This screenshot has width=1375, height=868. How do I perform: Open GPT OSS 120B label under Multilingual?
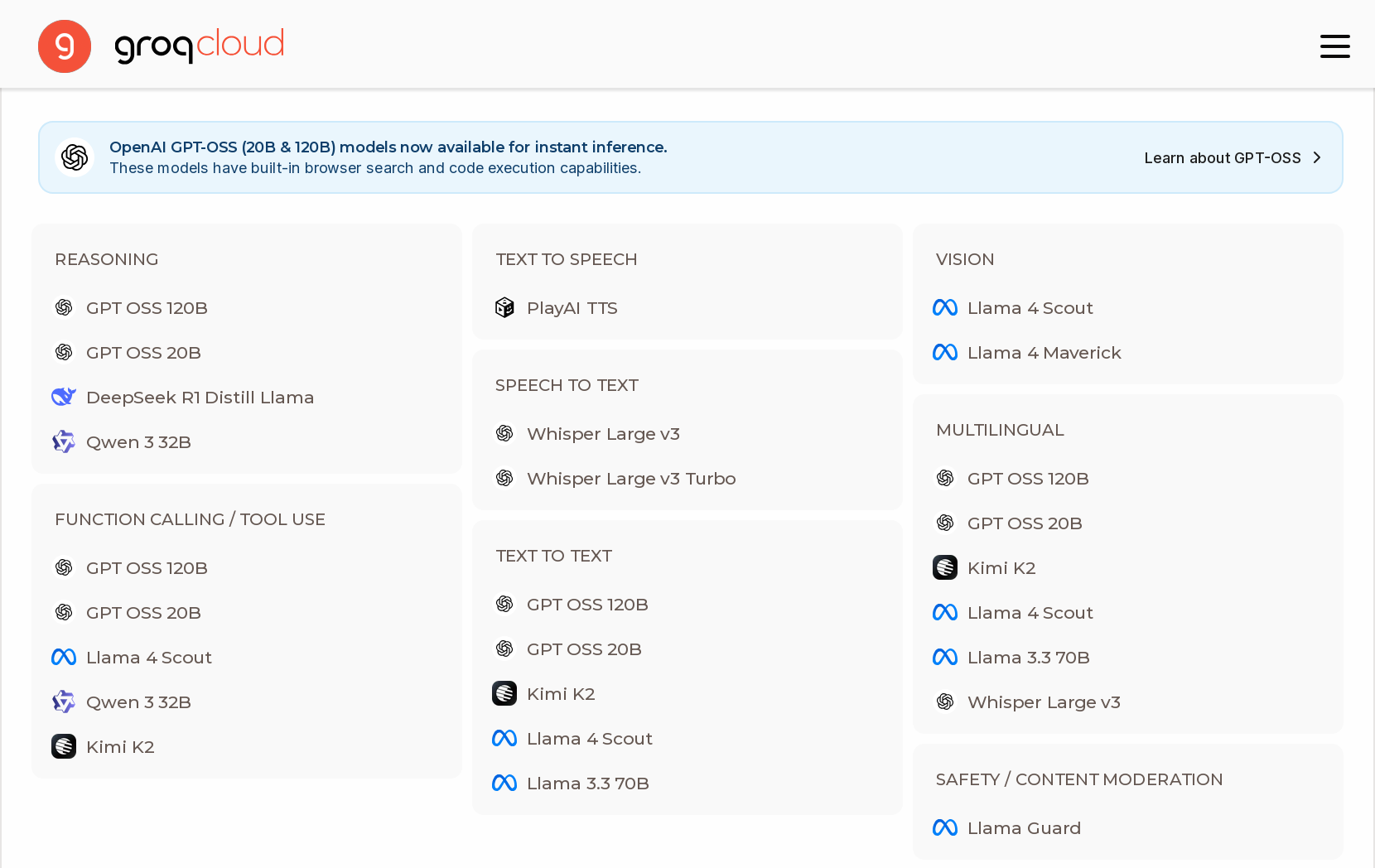pos(1028,479)
